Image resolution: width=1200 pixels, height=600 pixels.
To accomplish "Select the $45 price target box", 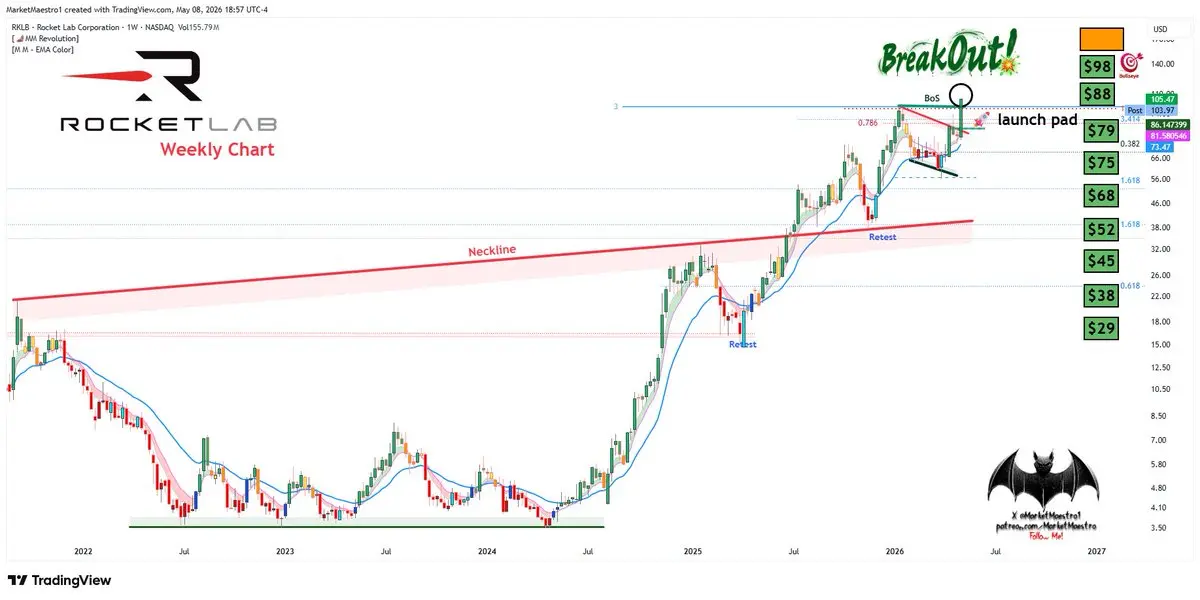I will [x=1101, y=261].
